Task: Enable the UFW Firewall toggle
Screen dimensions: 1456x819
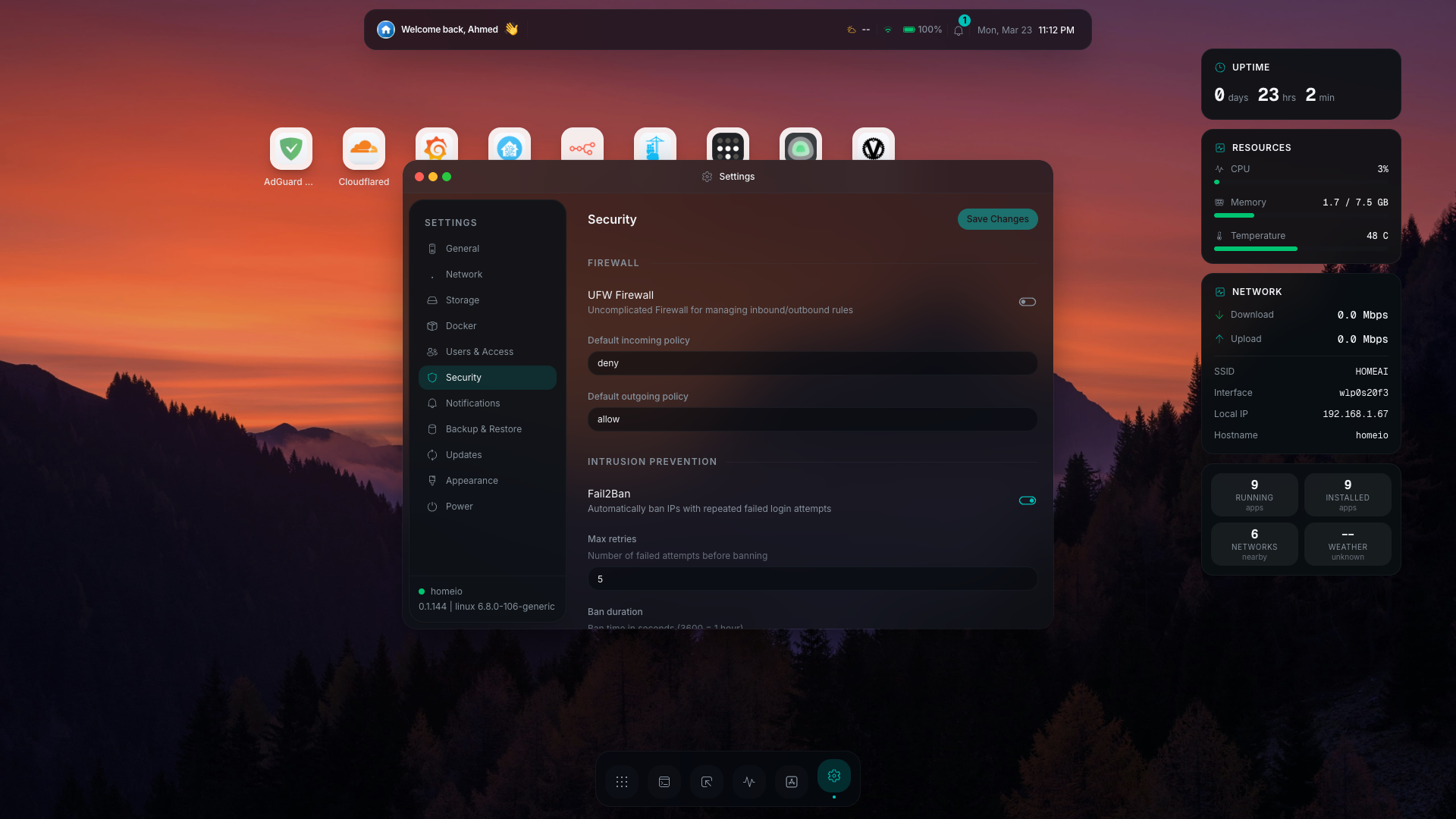Action: (1027, 301)
